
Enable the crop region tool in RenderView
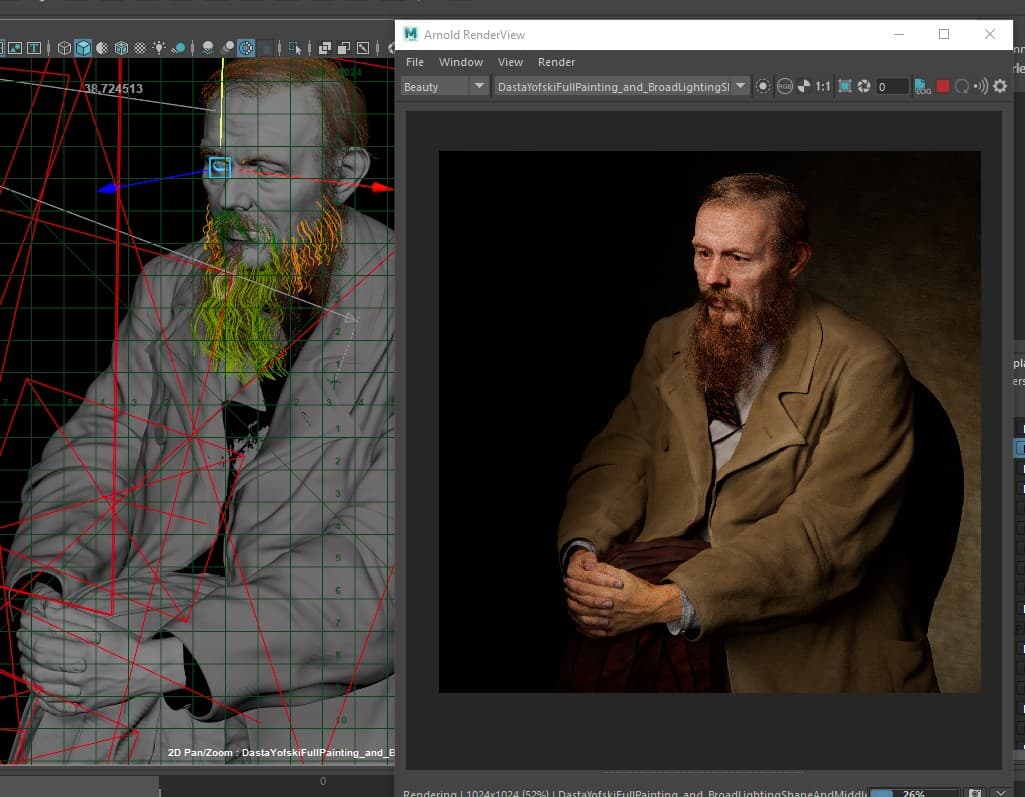point(845,86)
